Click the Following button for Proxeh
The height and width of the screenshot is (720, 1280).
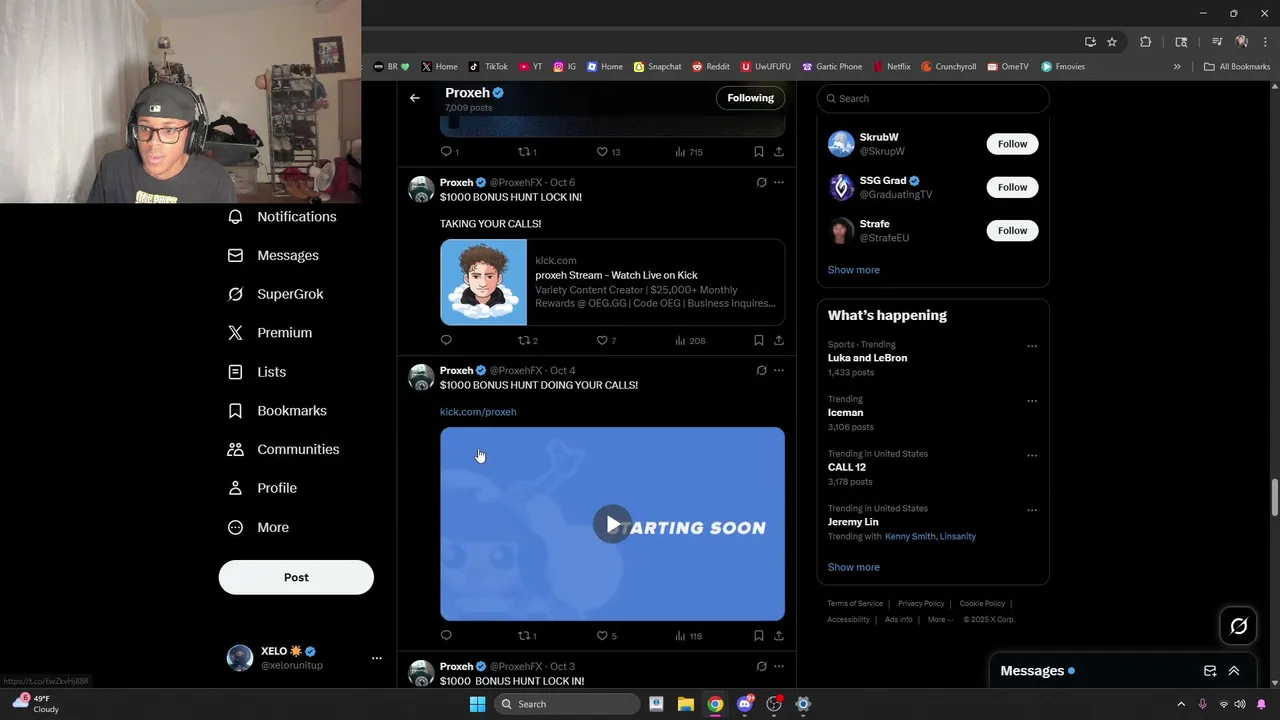(x=750, y=98)
